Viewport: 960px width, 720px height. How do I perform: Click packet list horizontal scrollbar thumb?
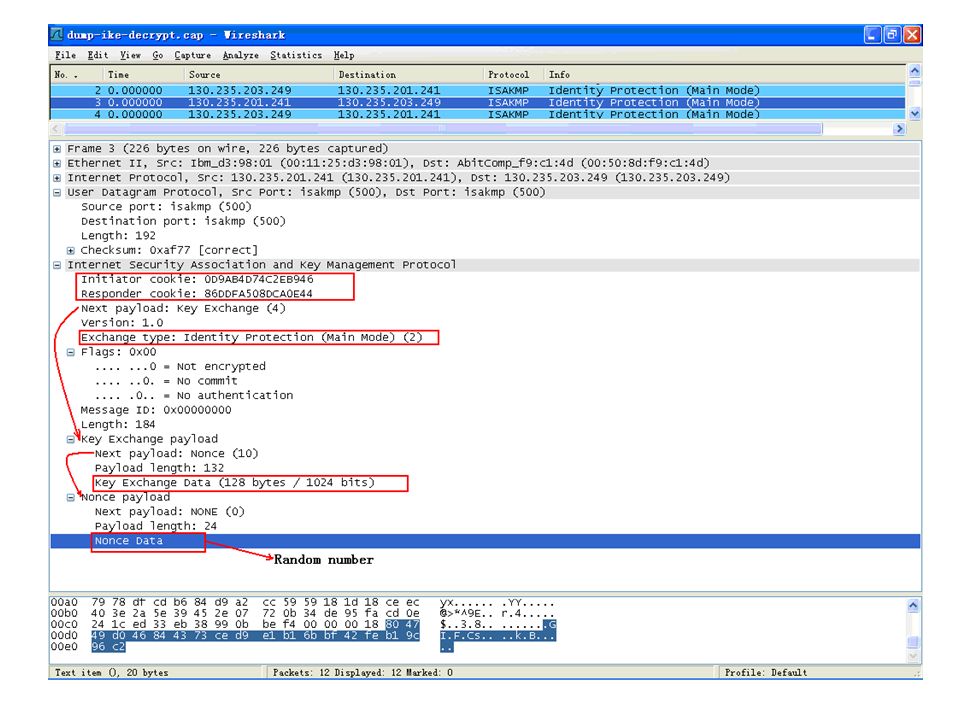click(x=443, y=129)
